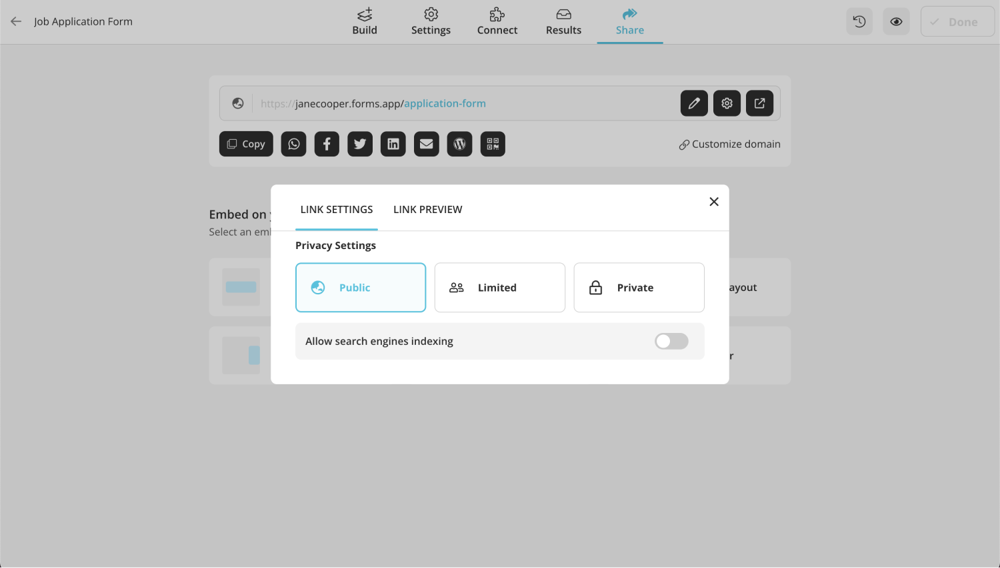The image size is (1000, 568).
Task: Select the Share tab
Action: click(x=629, y=22)
